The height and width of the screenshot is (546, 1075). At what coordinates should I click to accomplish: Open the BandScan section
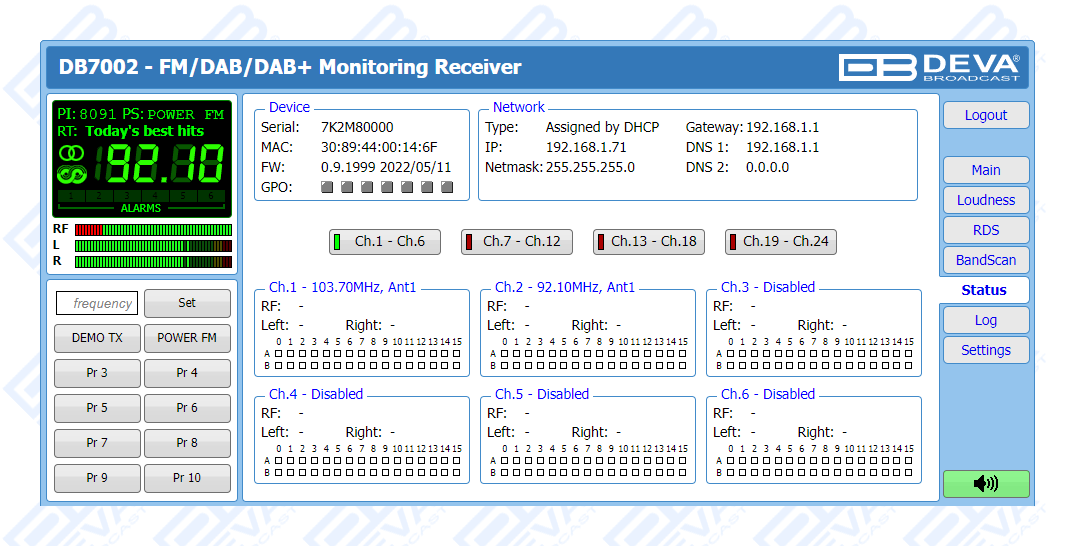click(x=985, y=260)
